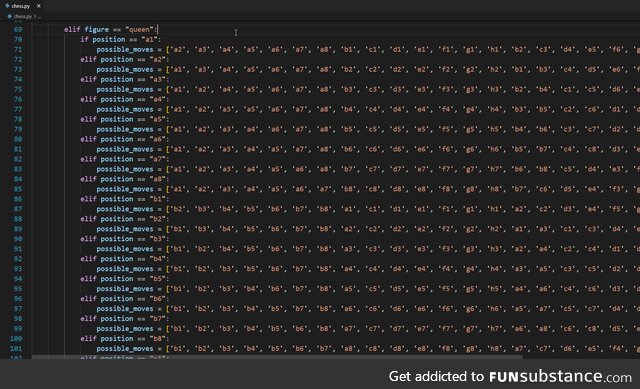Image resolution: width=640 pixels, height=389 pixels.
Task: Select line number 69 in the gutter
Action: coord(18,29)
